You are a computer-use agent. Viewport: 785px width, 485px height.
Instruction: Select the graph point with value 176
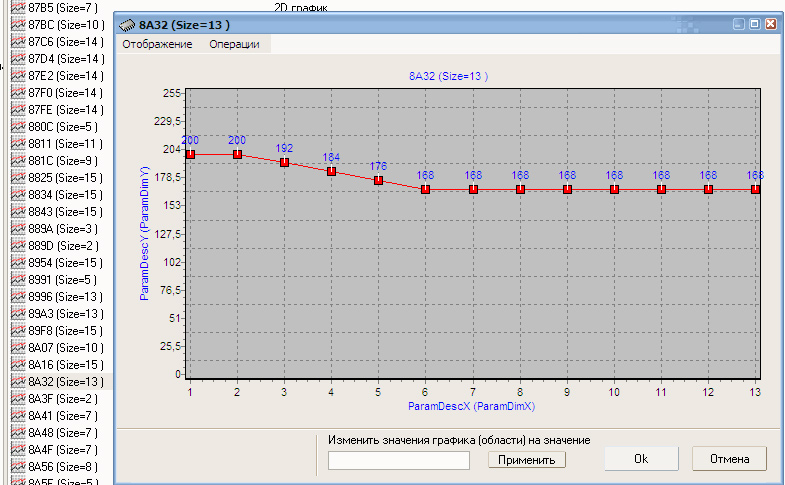click(x=378, y=180)
